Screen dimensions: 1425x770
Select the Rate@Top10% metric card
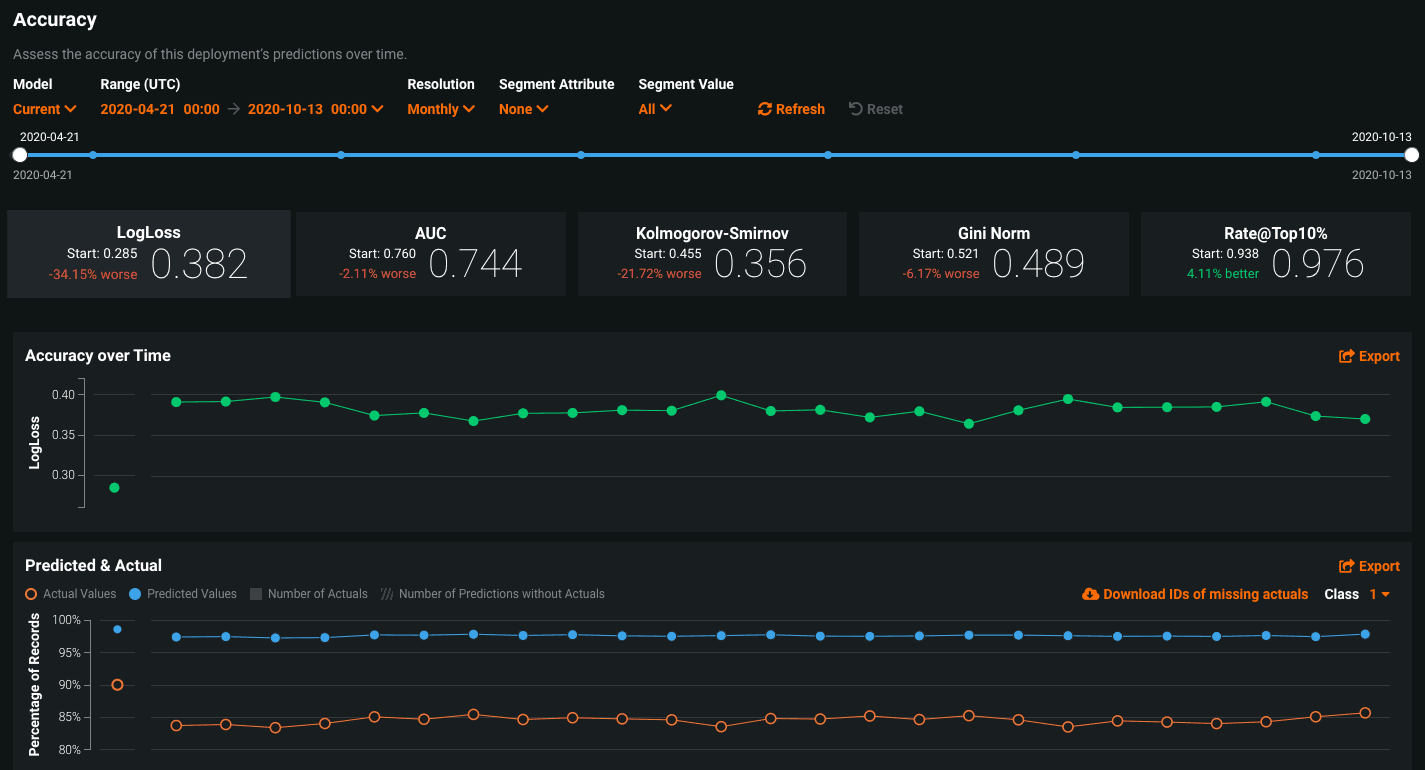pos(1276,253)
